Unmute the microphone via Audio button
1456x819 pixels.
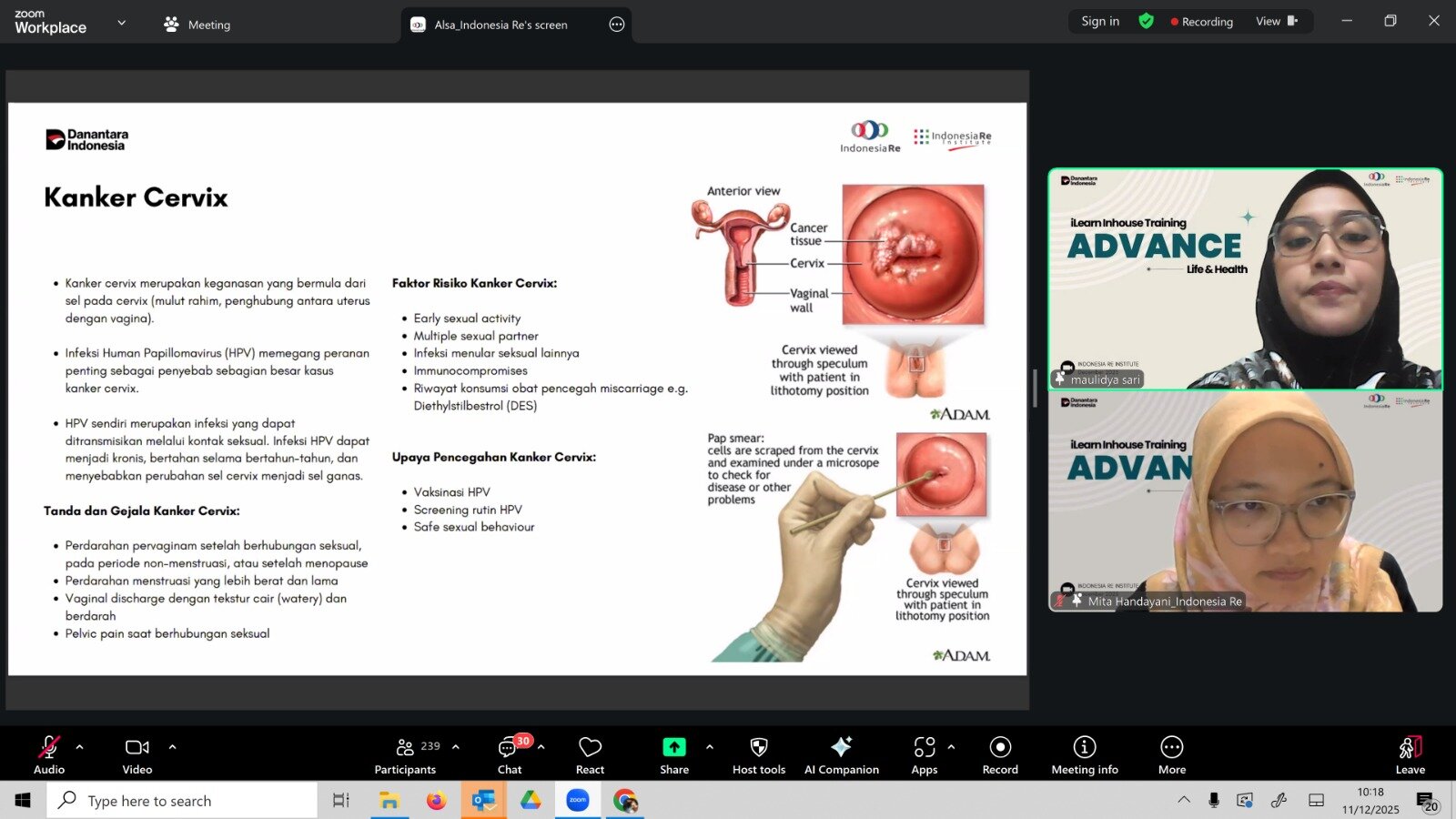point(49,754)
